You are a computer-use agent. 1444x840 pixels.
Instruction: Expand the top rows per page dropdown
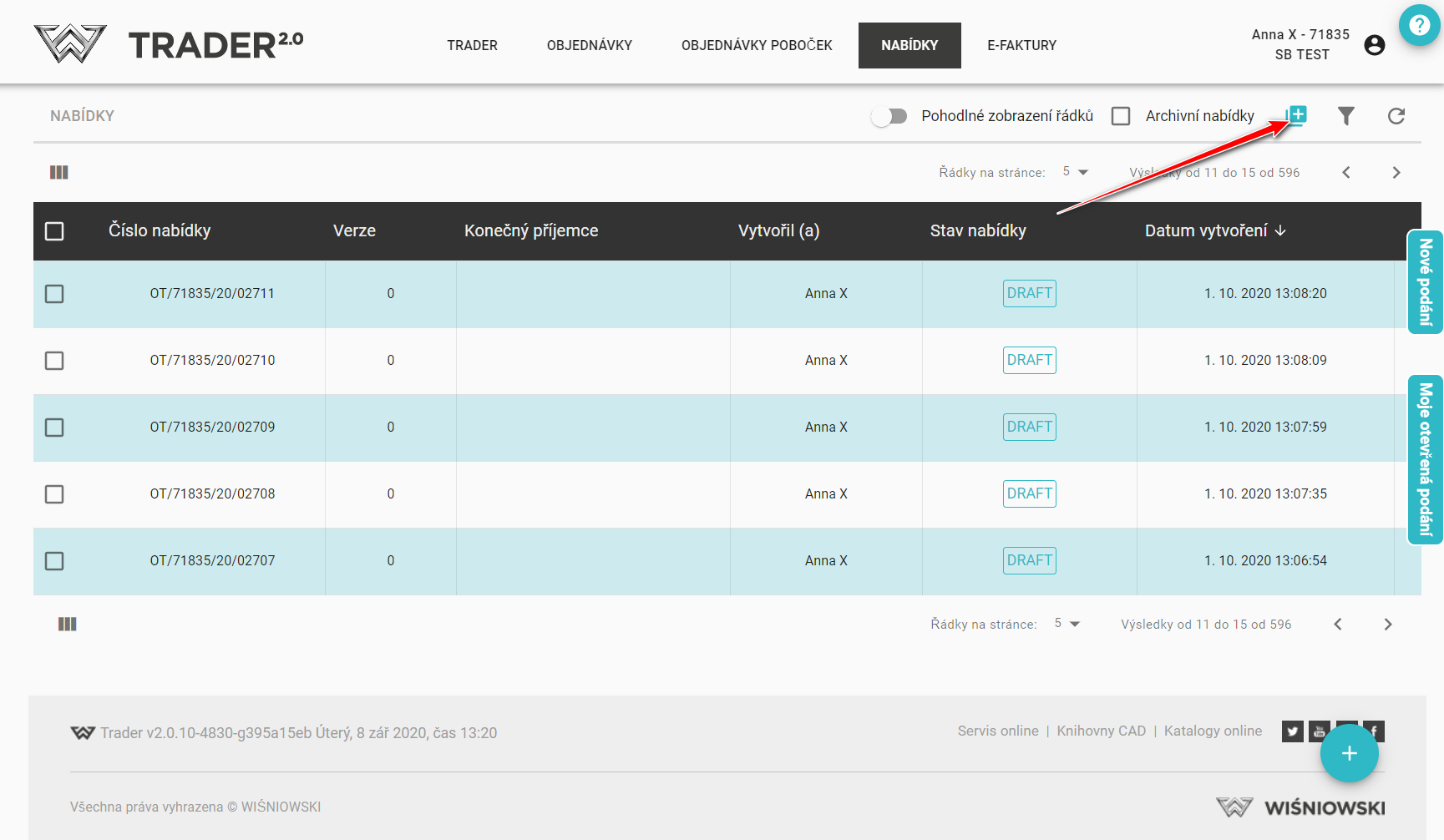click(x=1076, y=172)
